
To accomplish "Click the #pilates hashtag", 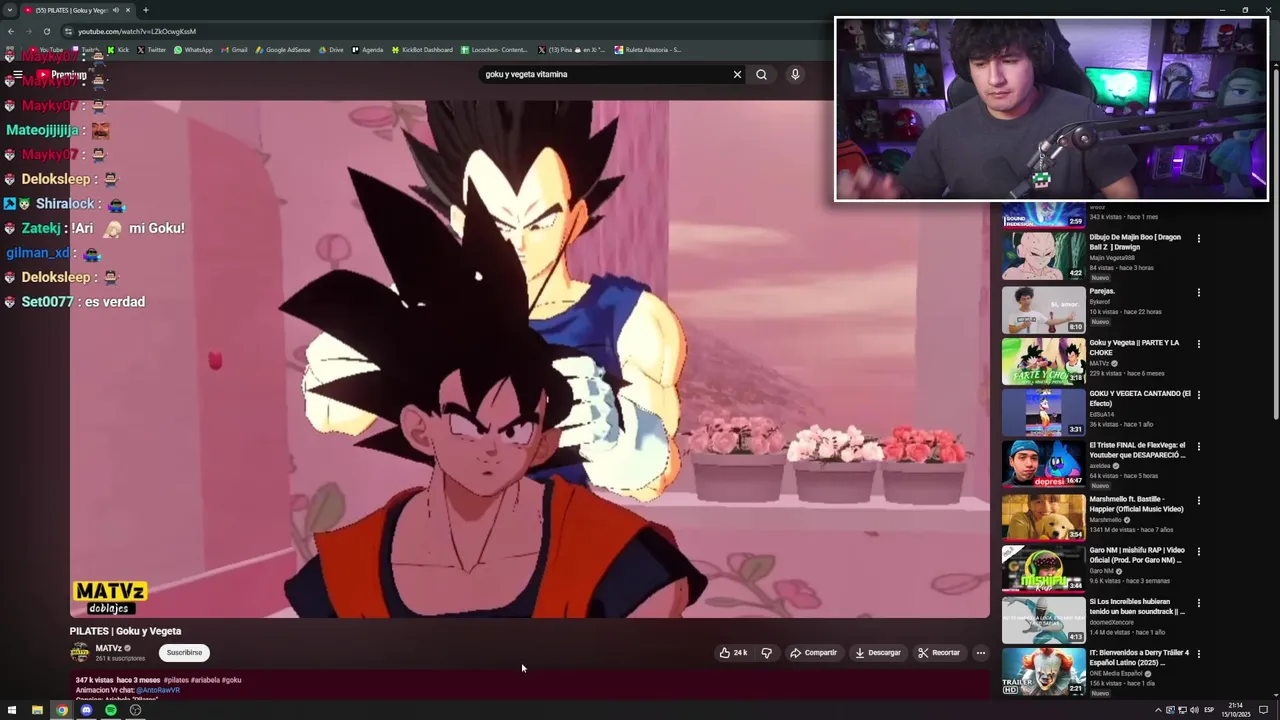I will (175, 680).
